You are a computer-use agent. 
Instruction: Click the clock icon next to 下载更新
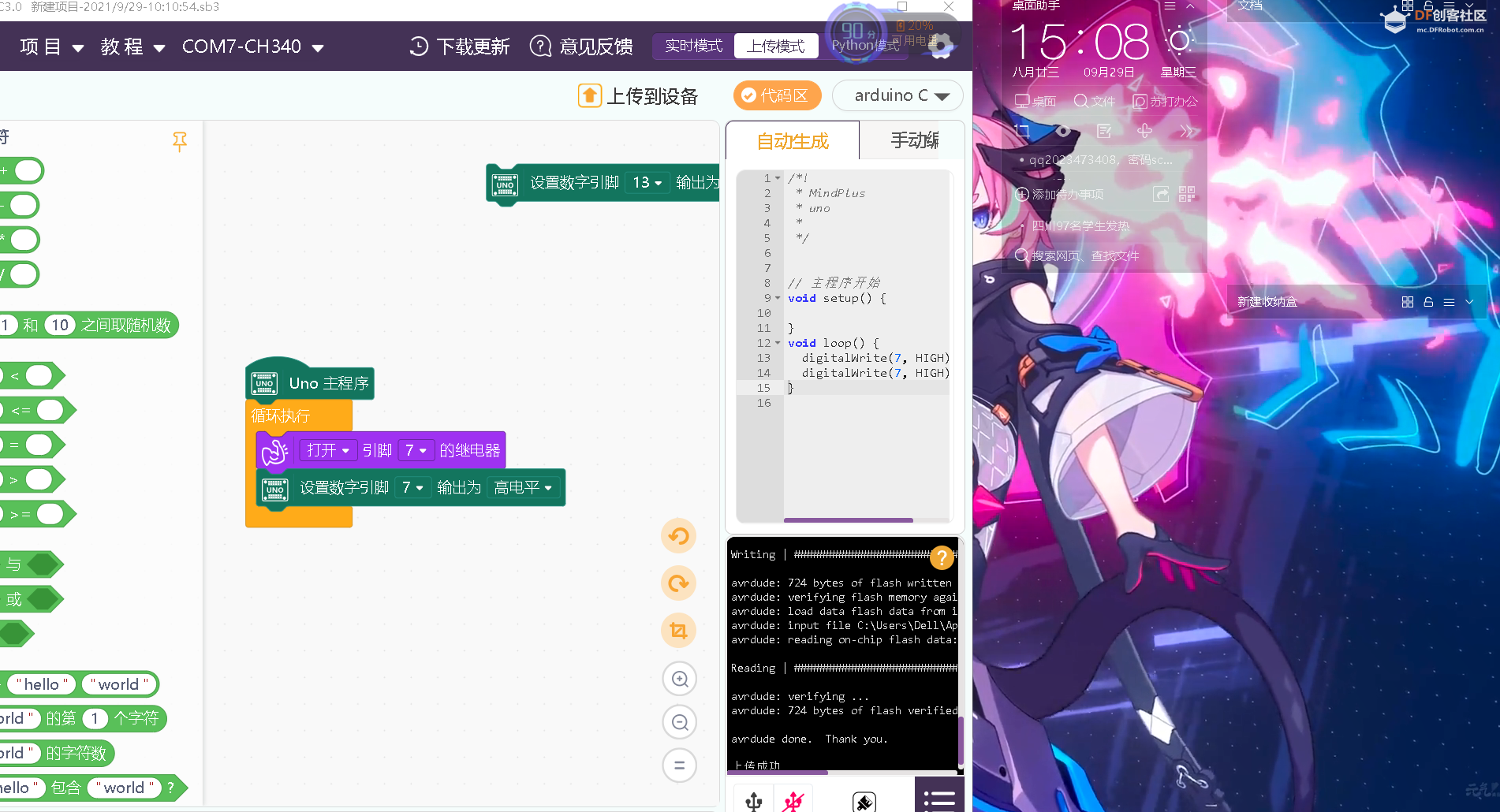coord(419,47)
